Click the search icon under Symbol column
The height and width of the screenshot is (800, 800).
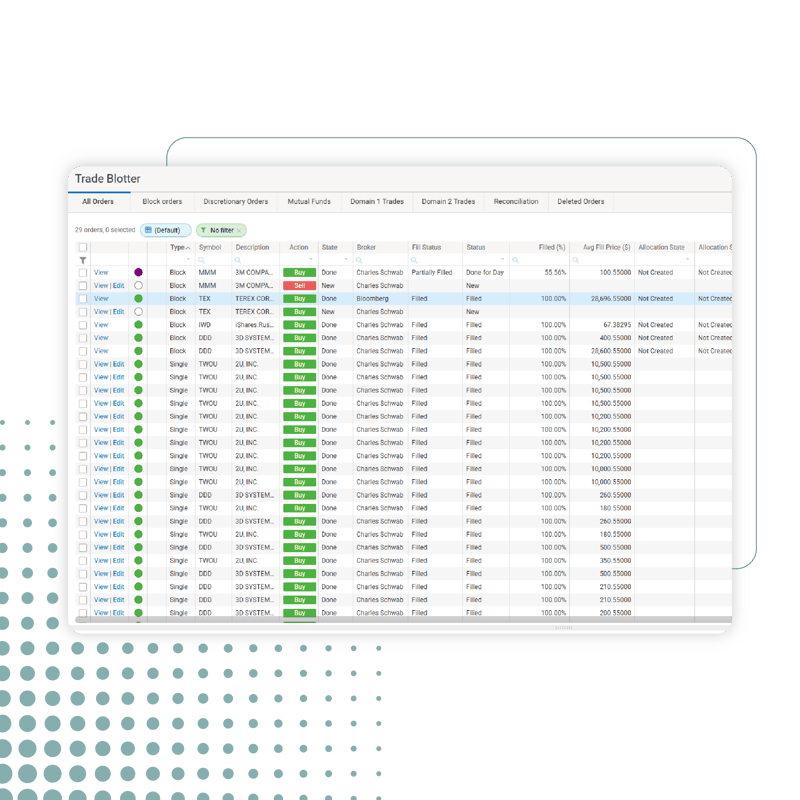click(x=202, y=260)
